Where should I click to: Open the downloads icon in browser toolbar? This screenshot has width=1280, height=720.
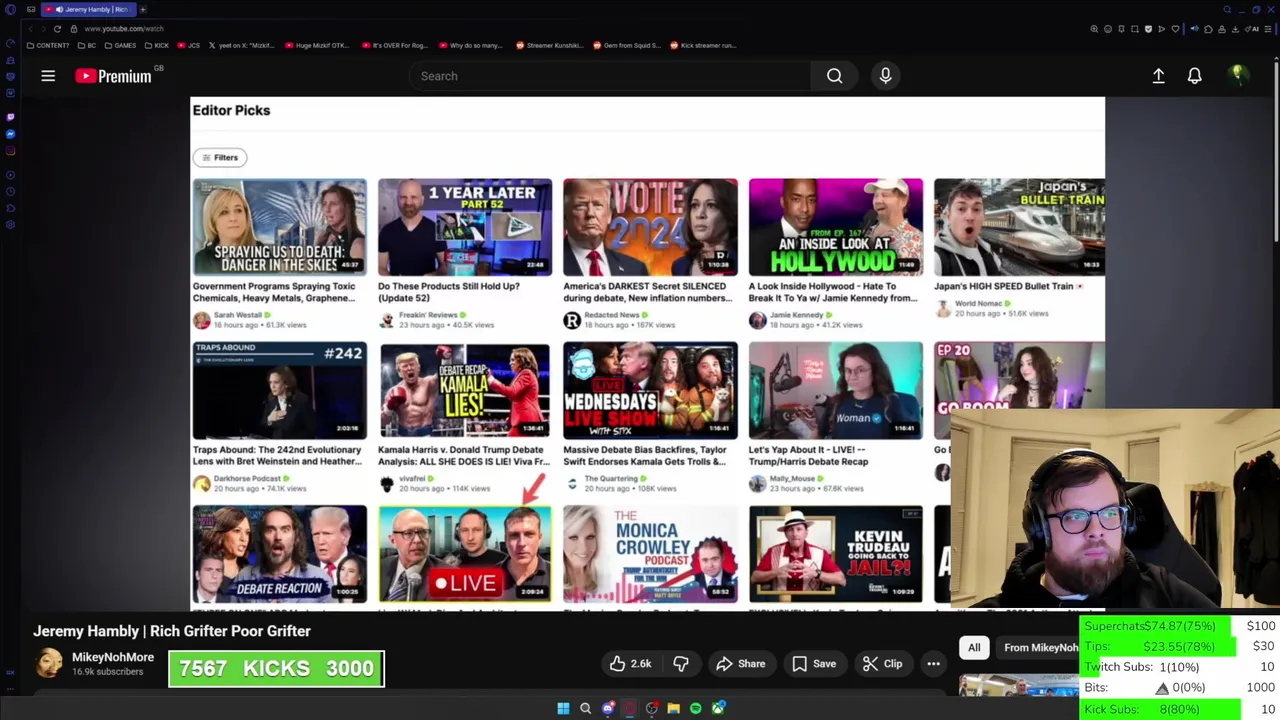click(1235, 29)
